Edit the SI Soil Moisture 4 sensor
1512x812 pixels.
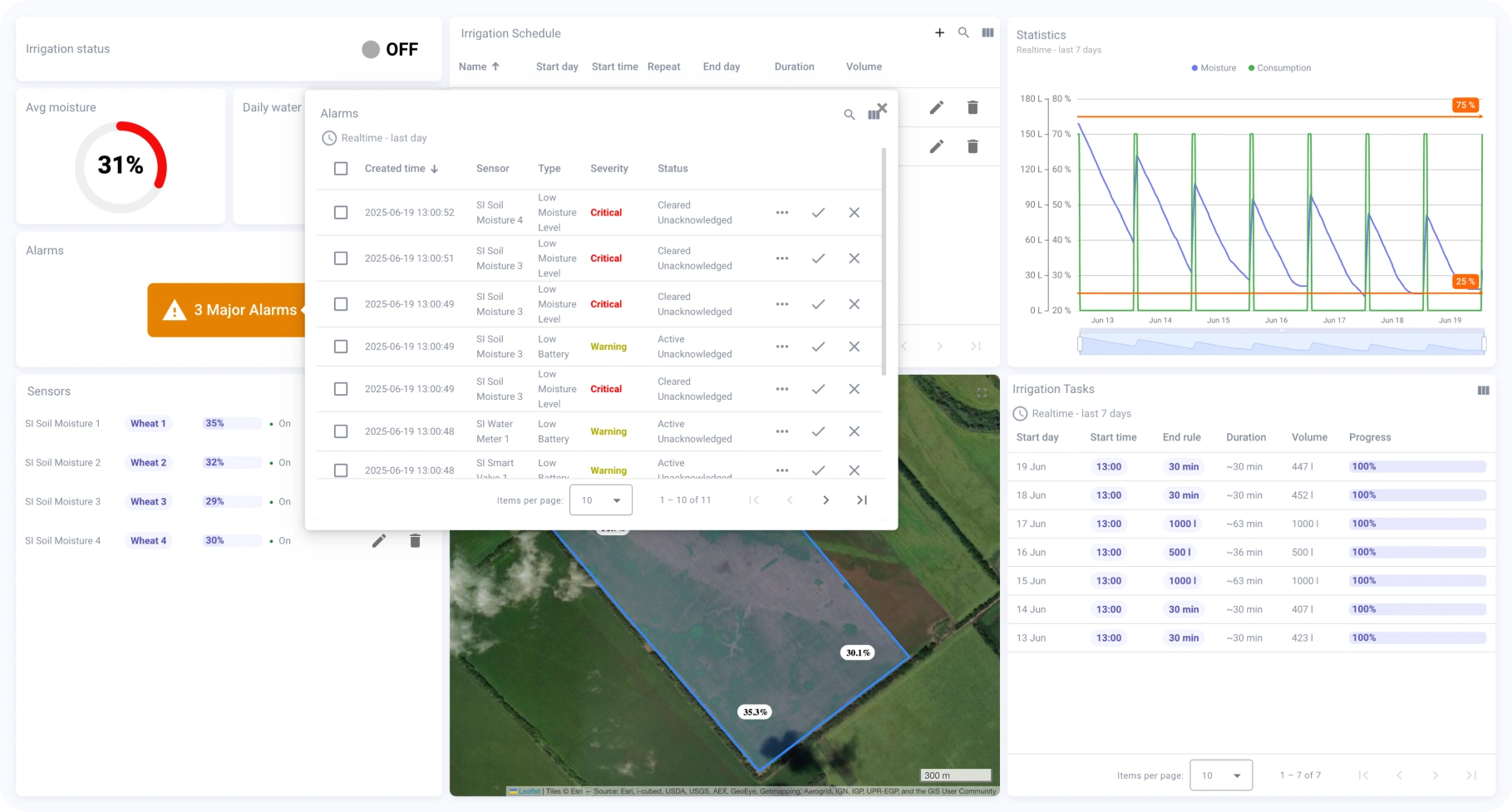point(379,540)
